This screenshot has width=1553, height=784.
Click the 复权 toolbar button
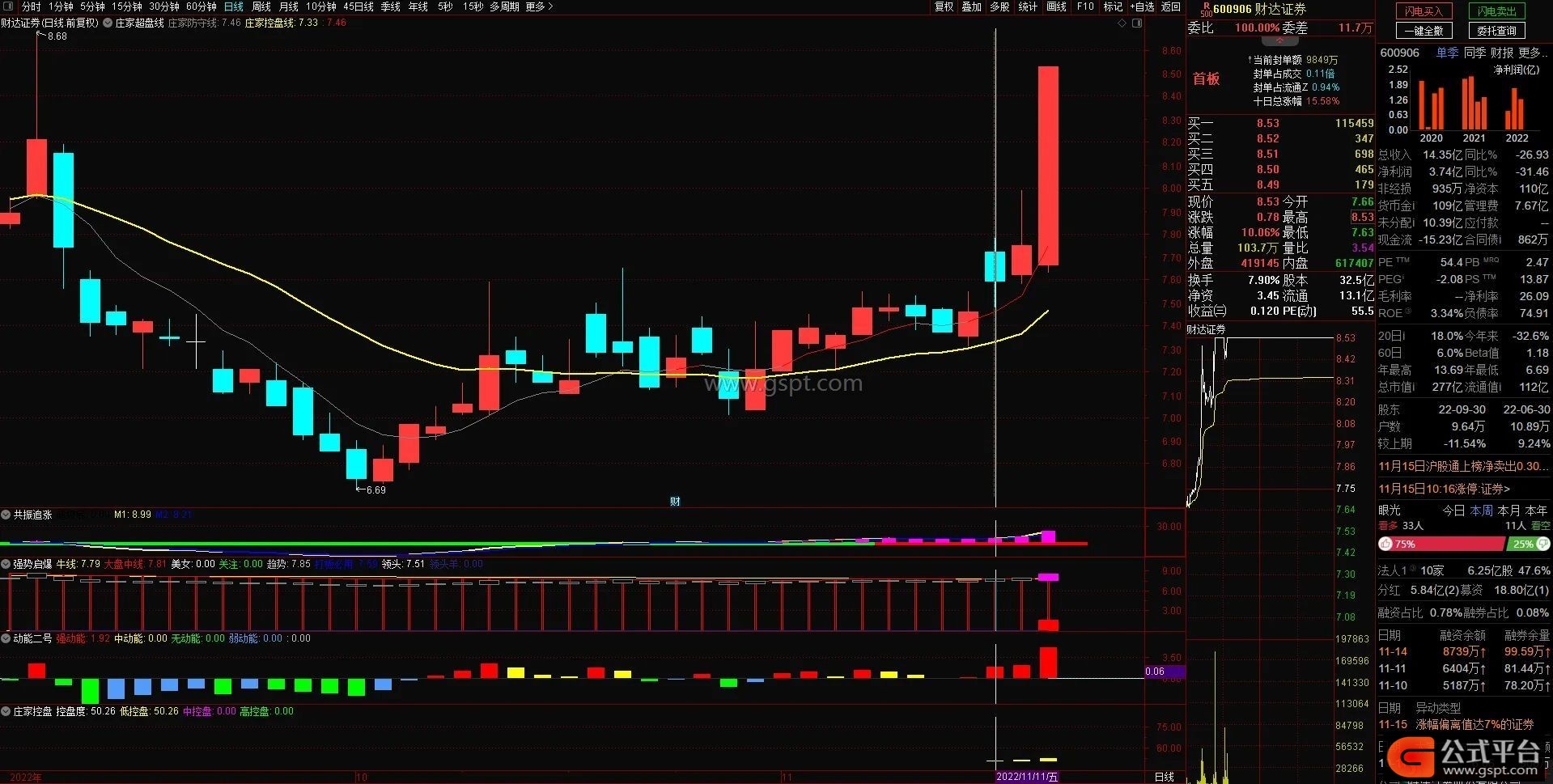click(x=944, y=6)
